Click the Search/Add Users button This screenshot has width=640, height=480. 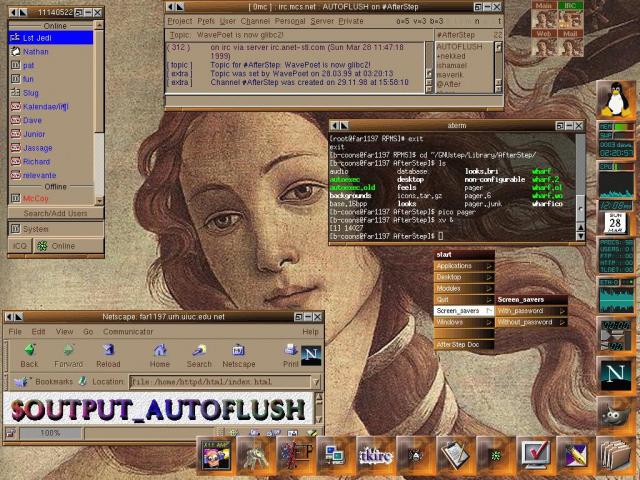pos(56,213)
